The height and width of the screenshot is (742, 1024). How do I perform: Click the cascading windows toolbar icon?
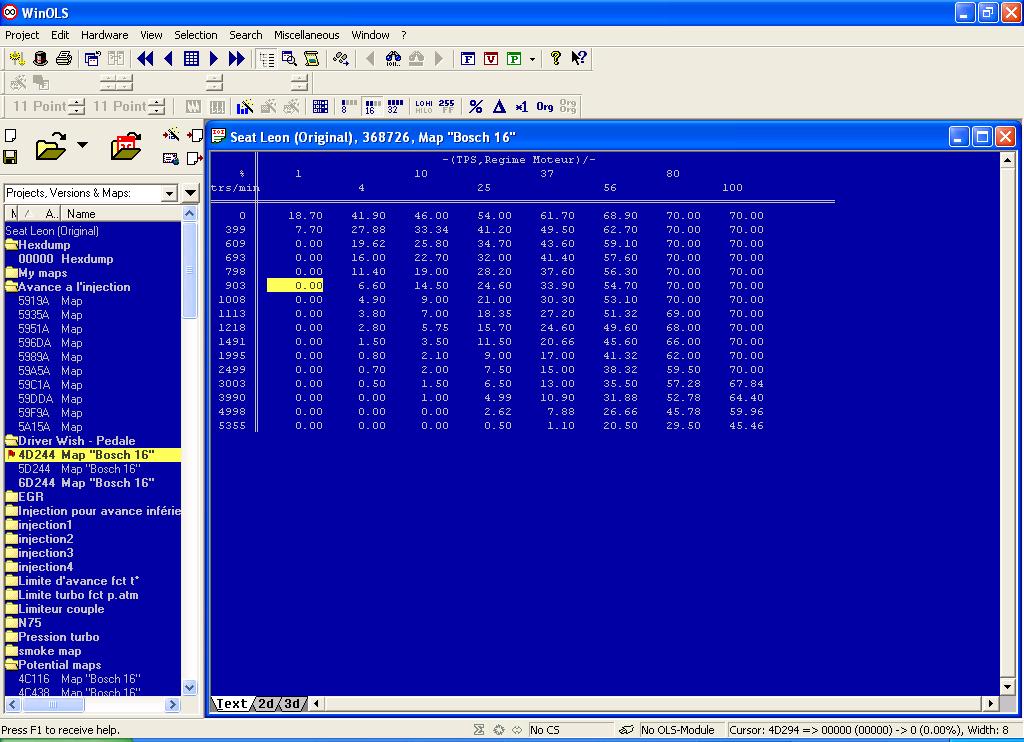point(92,59)
